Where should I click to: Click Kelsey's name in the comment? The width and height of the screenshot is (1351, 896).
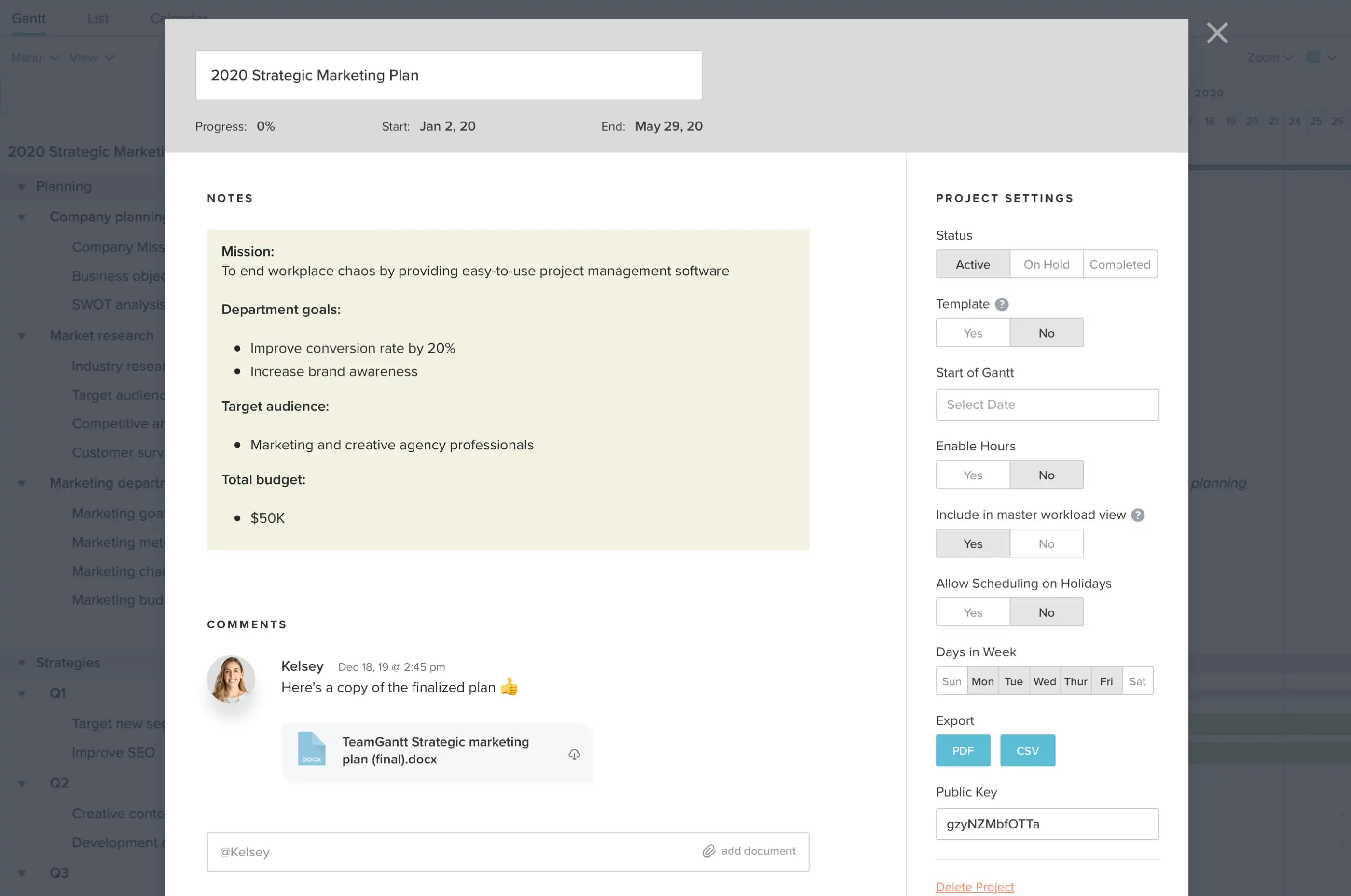pyautogui.click(x=302, y=666)
